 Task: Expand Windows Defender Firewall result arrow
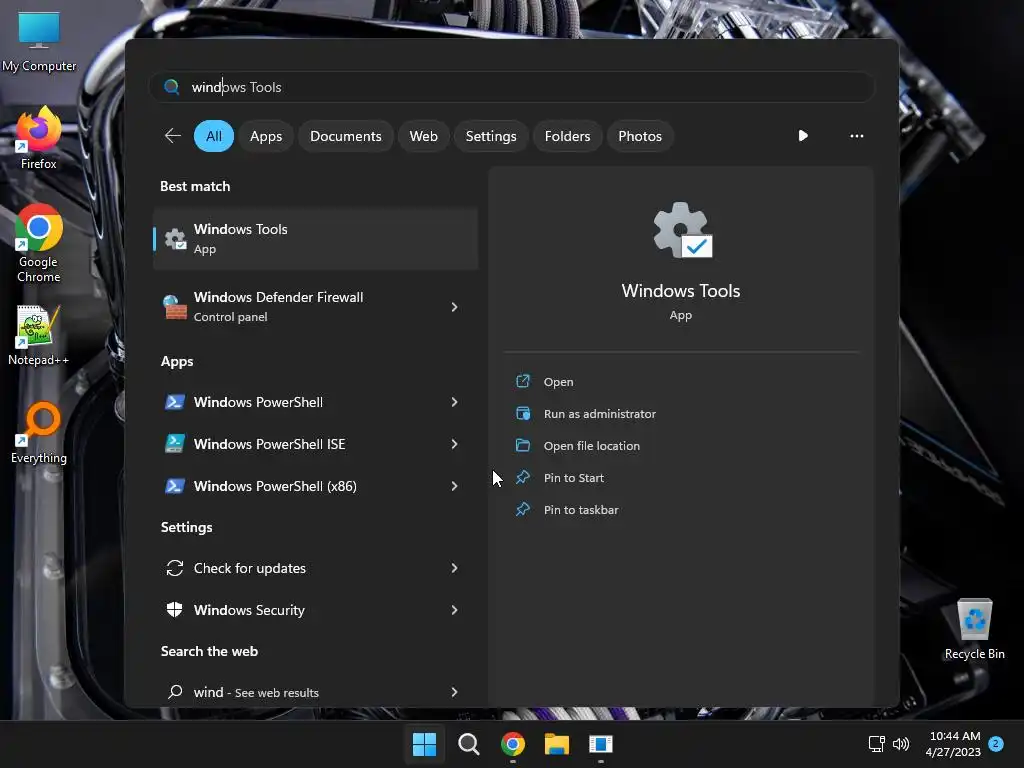(x=455, y=307)
